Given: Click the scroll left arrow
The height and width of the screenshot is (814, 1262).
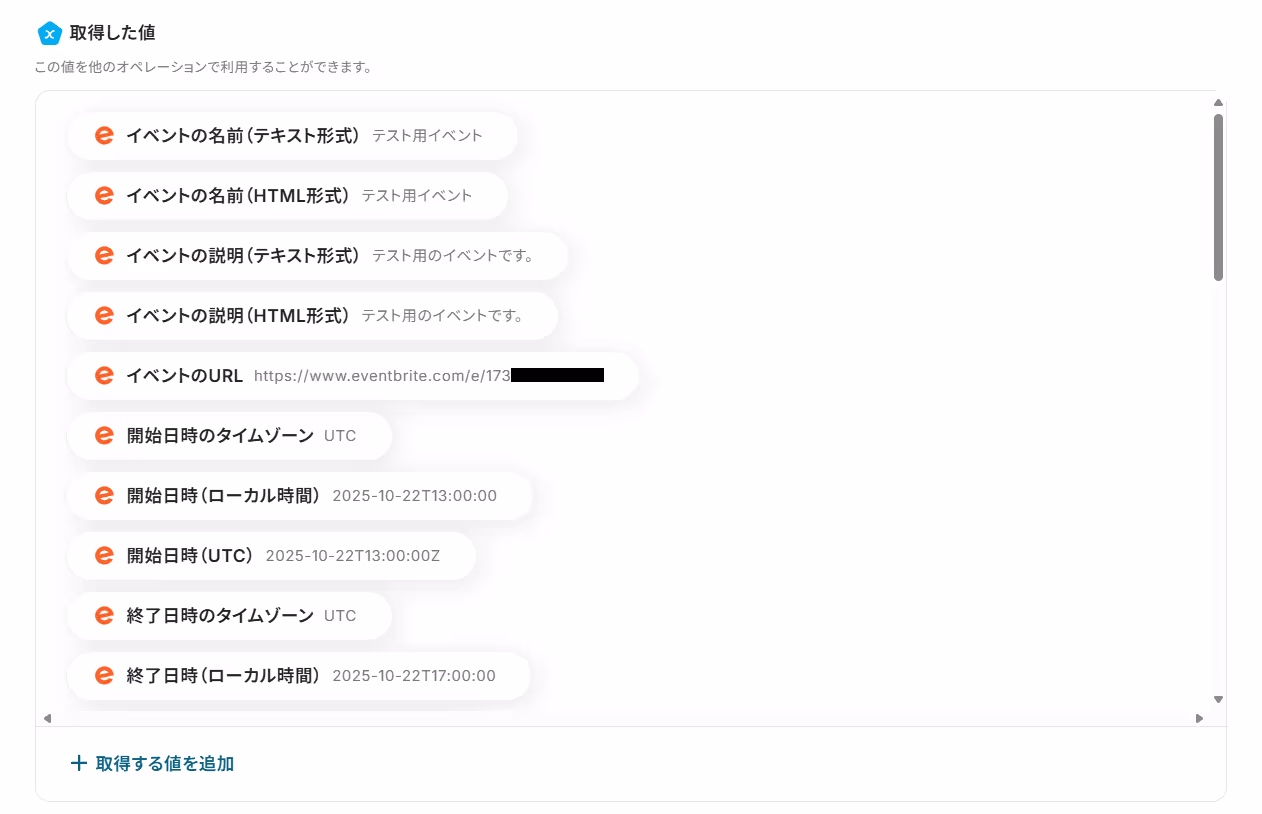Looking at the screenshot, I should (47, 718).
